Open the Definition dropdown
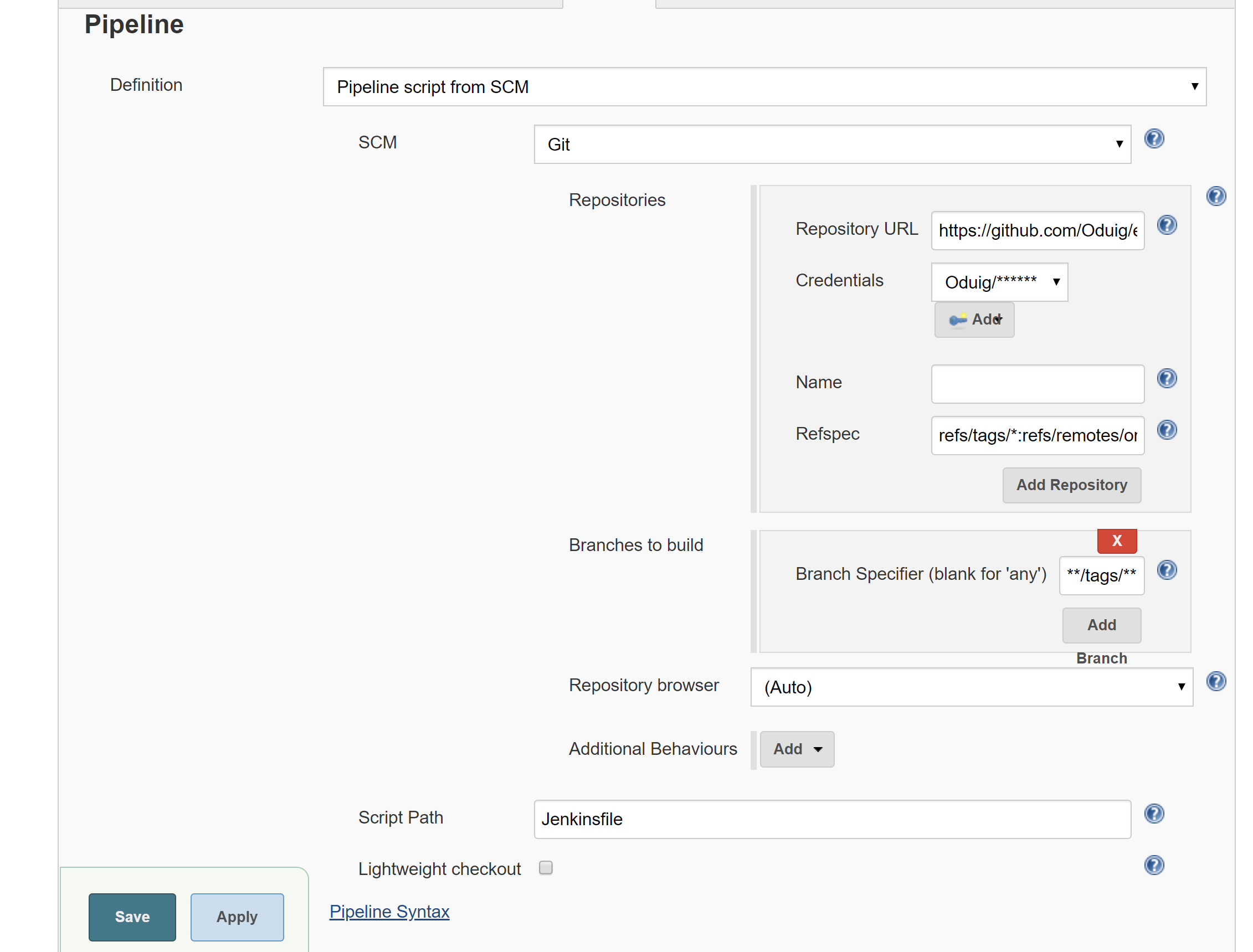The image size is (1253, 952). pyautogui.click(x=764, y=87)
